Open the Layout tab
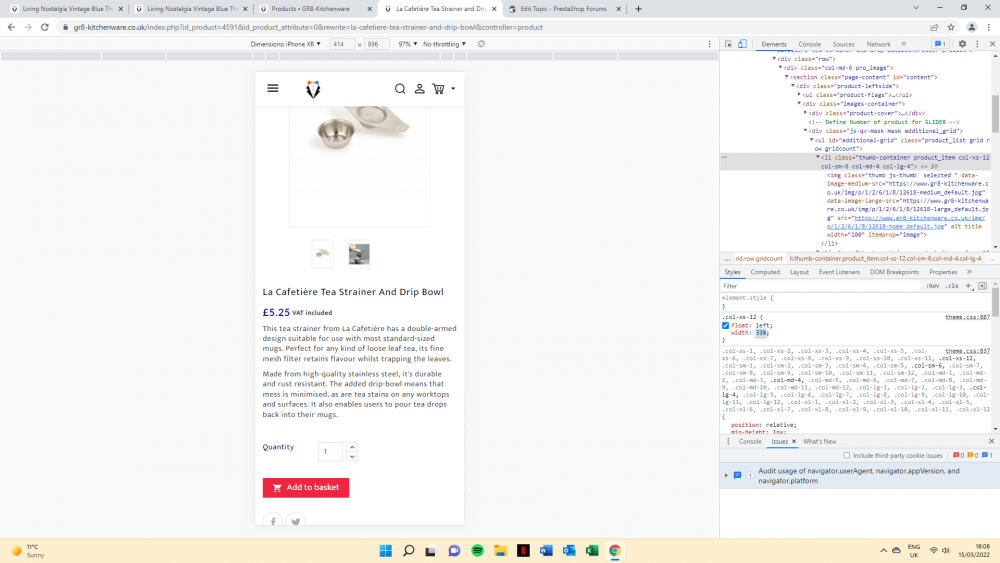The height and width of the screenshot is (563, 1000). point(799,272)
